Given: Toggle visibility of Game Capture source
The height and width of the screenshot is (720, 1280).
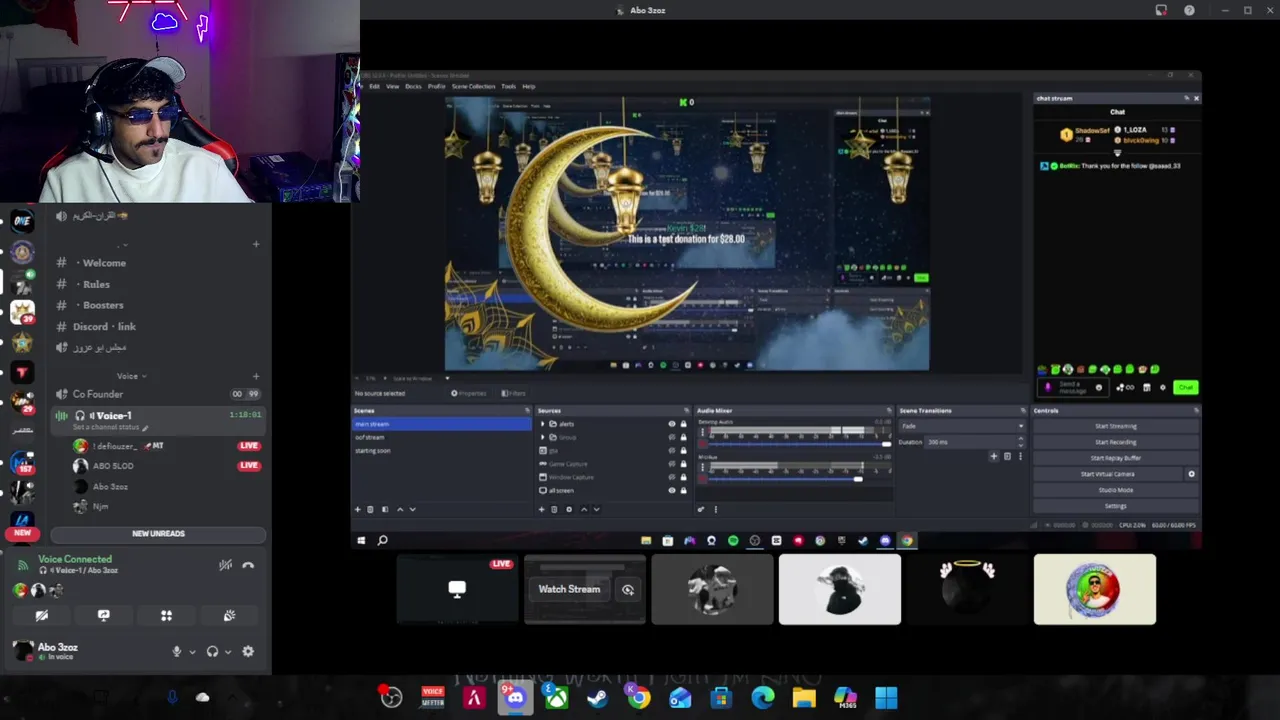Looking at the screenshot, I should 671,464.
